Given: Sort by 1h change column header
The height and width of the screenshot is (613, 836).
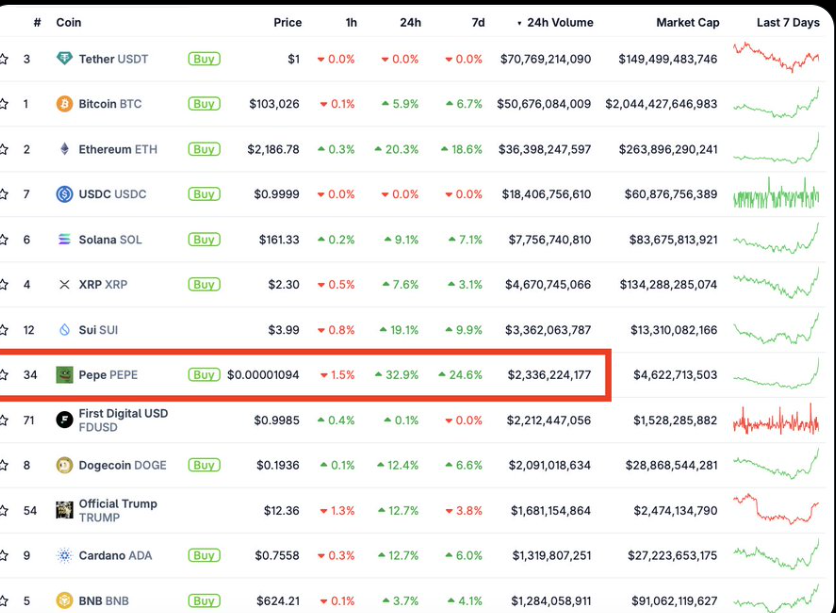Looking at the screenshot, I should pos(351,22).
